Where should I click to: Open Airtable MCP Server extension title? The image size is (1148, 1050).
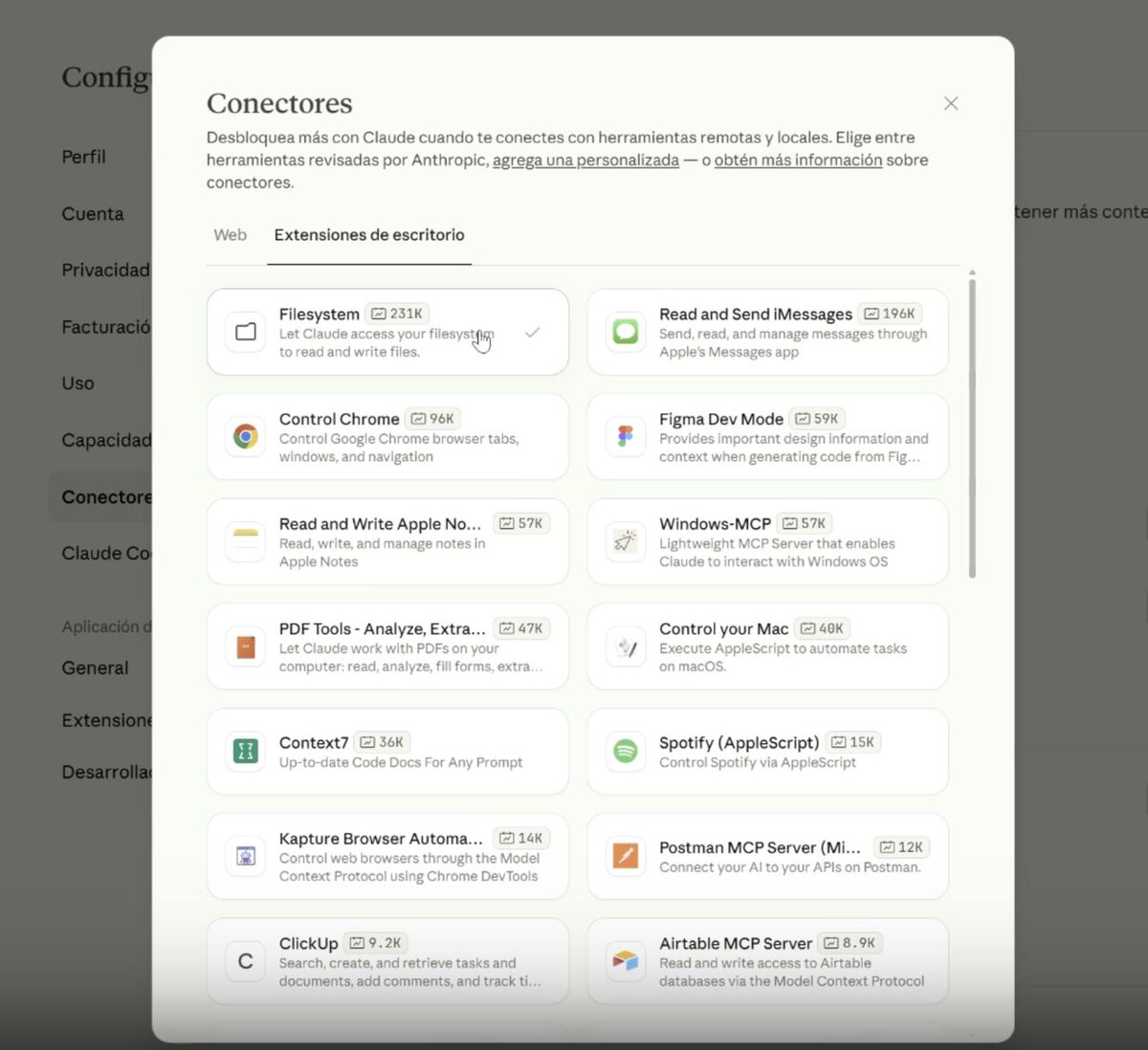736,943
